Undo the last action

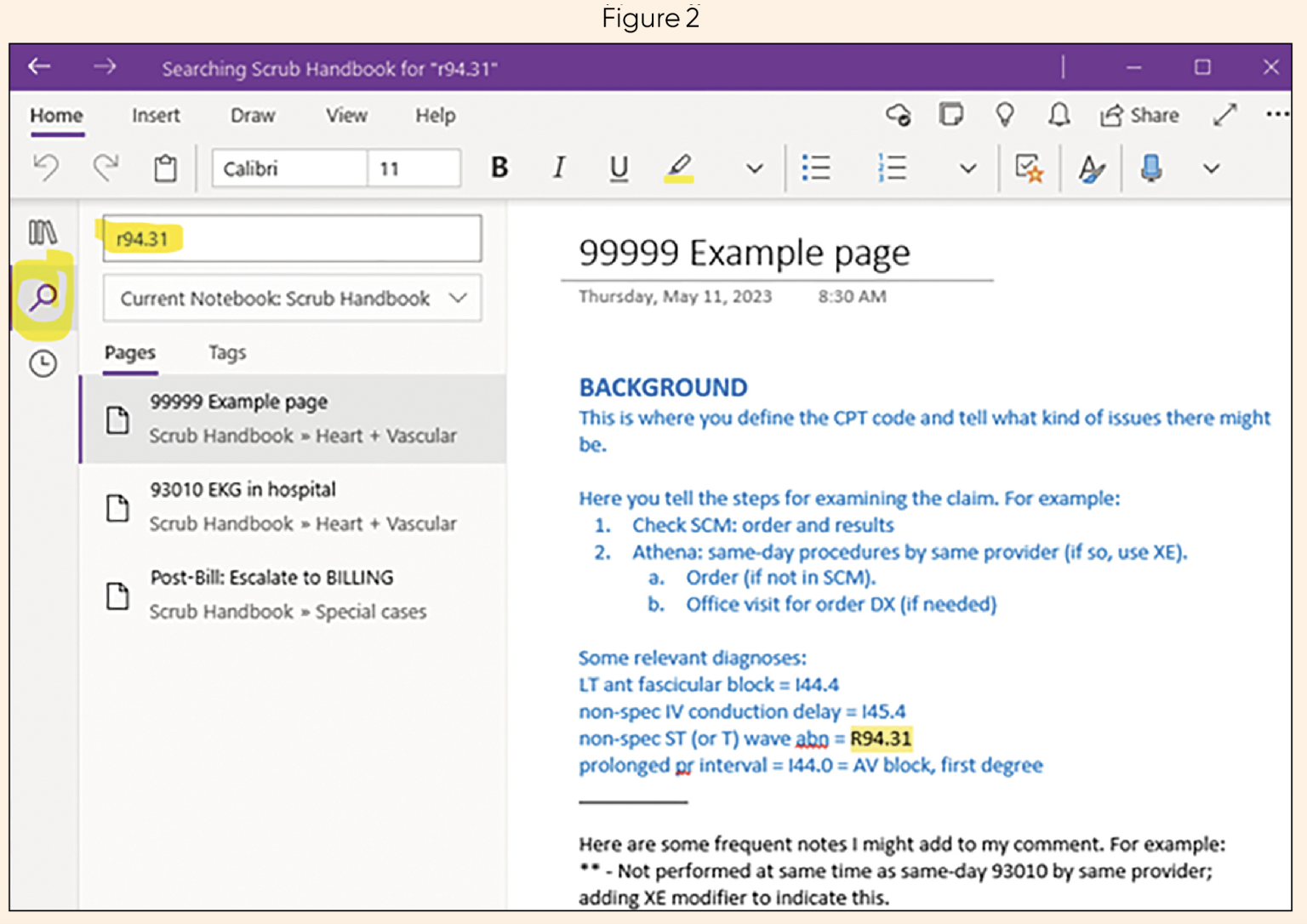click(46, 168)
